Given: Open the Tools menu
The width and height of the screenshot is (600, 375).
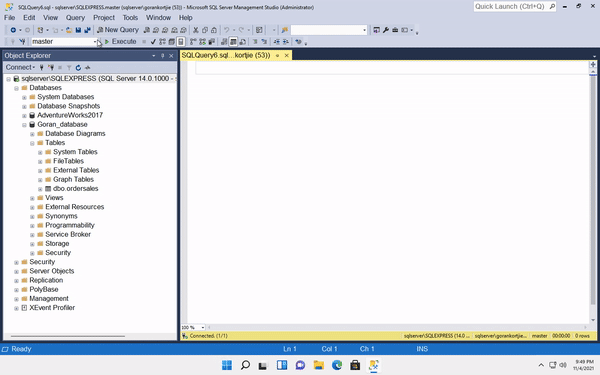Looking at the screenshot, I should (x=130, y=18).
